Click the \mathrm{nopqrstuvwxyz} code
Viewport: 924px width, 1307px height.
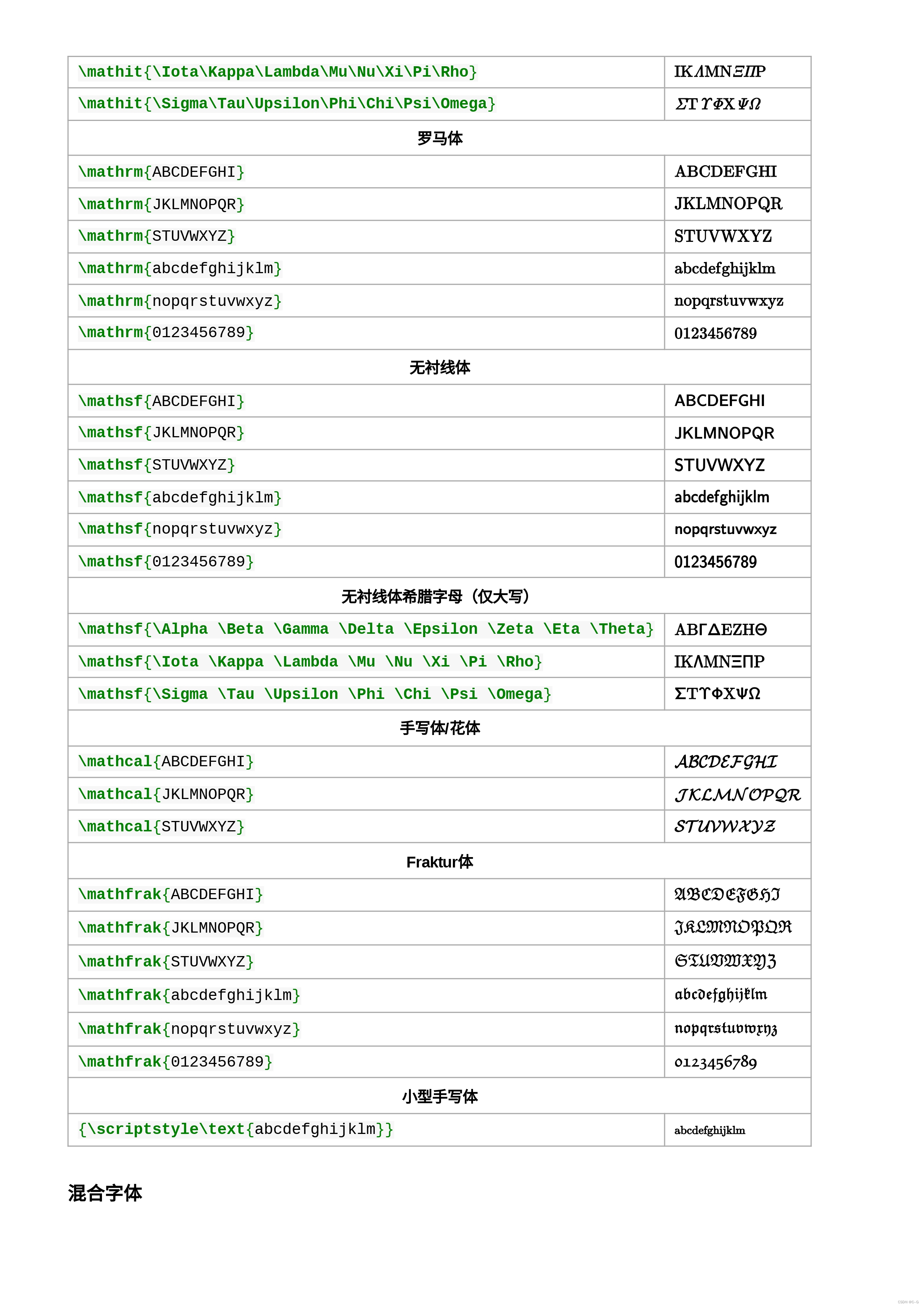tap(180, 301)
